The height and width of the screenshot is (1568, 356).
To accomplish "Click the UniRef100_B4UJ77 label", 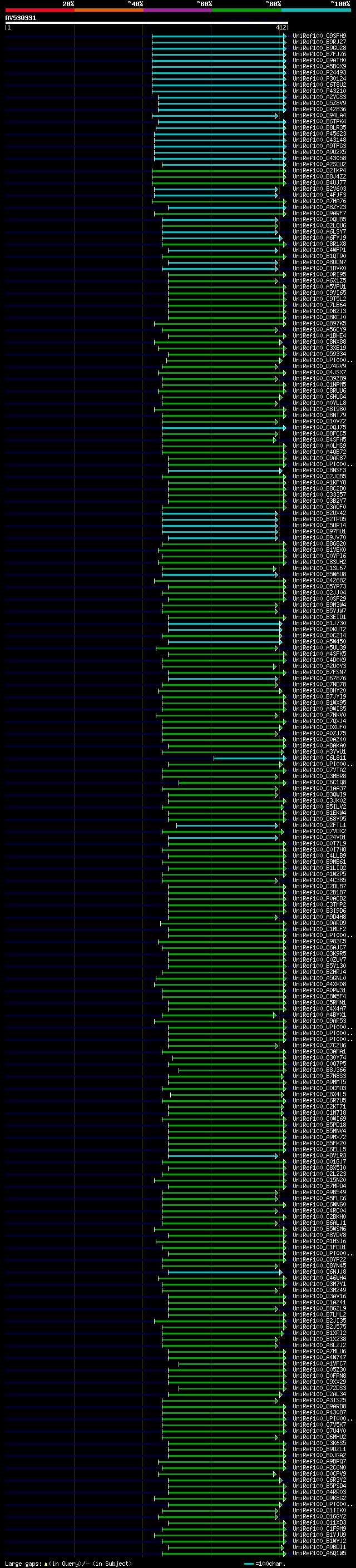I will pyautogui.click(x=319, y=182).
